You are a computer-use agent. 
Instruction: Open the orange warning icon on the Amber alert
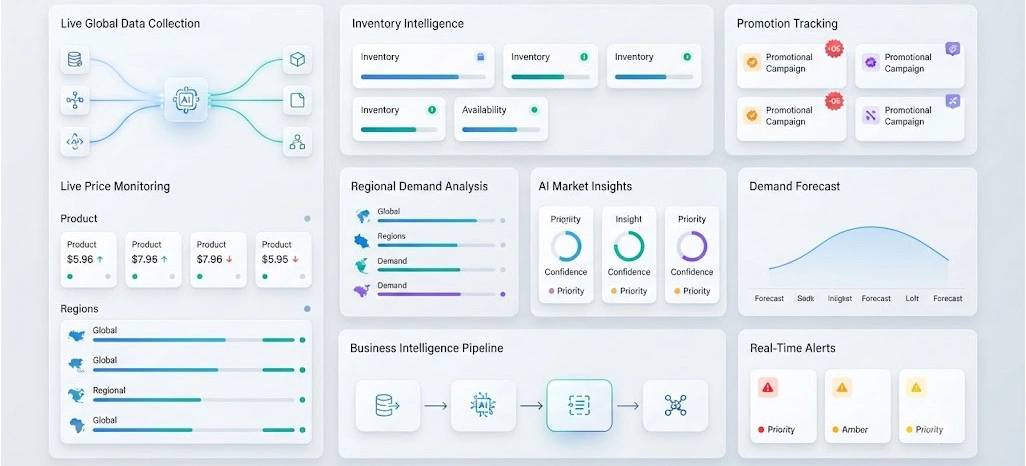pyautogui.click(x=841, y=387)
